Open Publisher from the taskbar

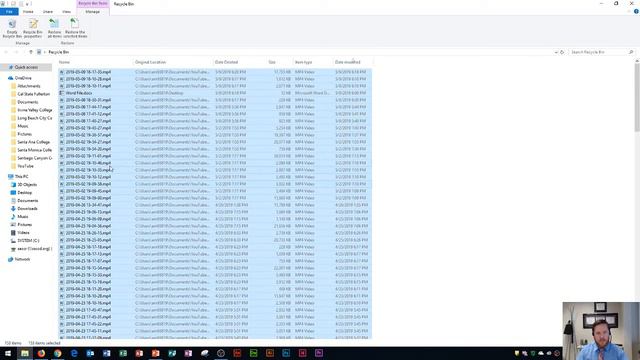[172, 353]
